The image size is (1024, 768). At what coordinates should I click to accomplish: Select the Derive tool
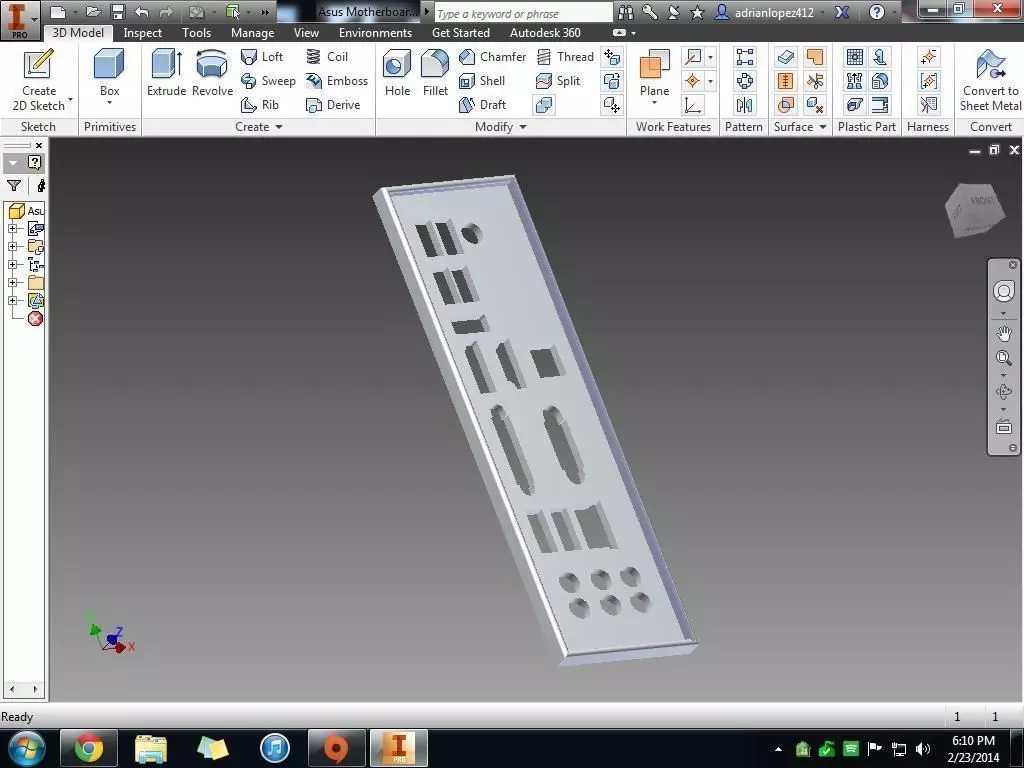tap(333, 104)
